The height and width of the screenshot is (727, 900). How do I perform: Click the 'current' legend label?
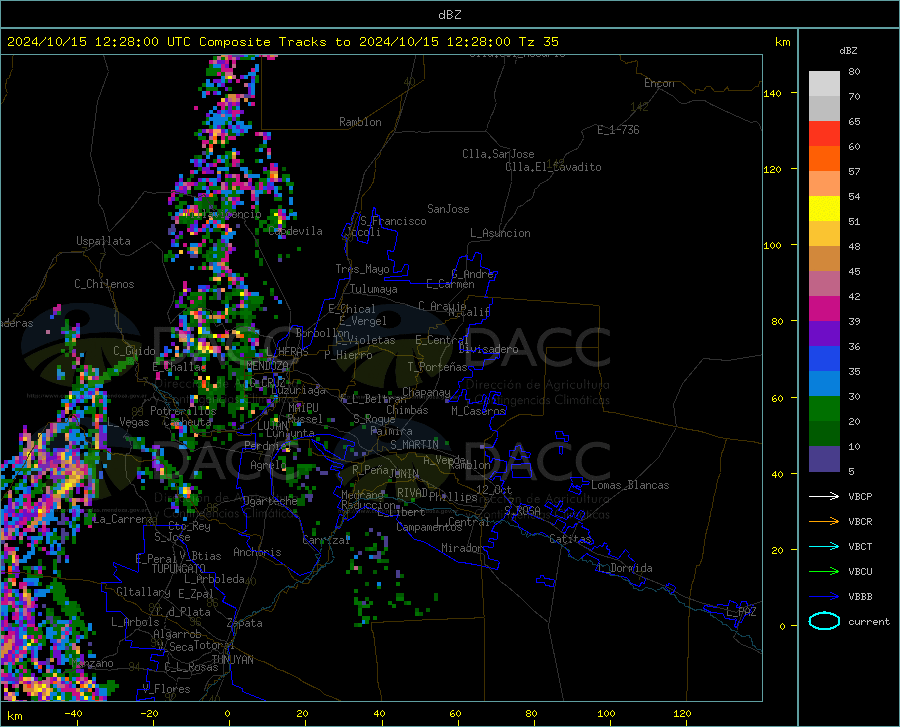point(869,621)
